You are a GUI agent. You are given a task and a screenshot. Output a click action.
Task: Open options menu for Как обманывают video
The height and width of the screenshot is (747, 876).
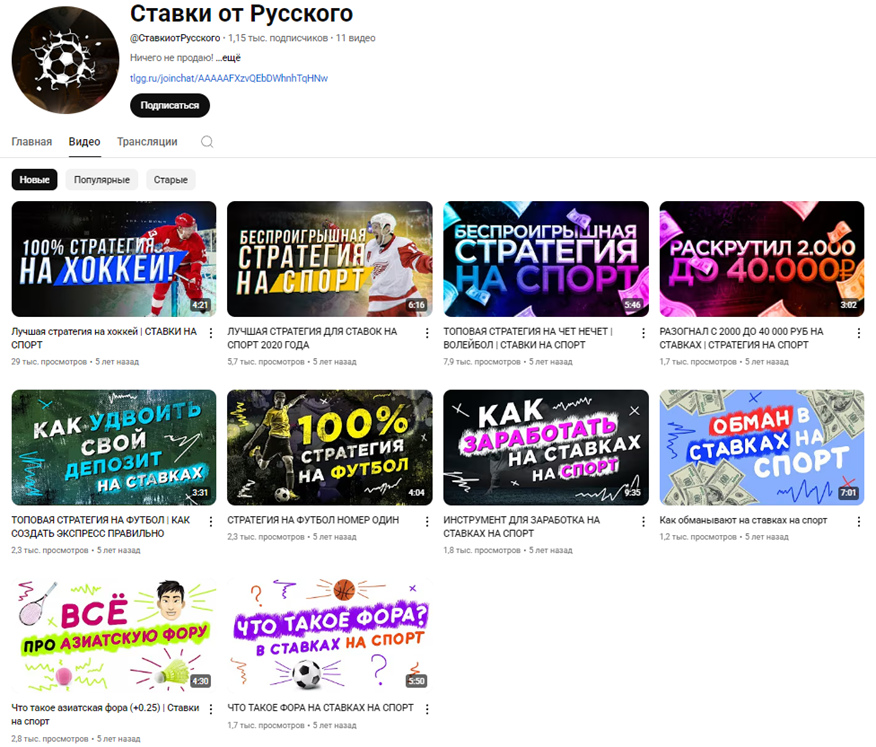point(859,521)
